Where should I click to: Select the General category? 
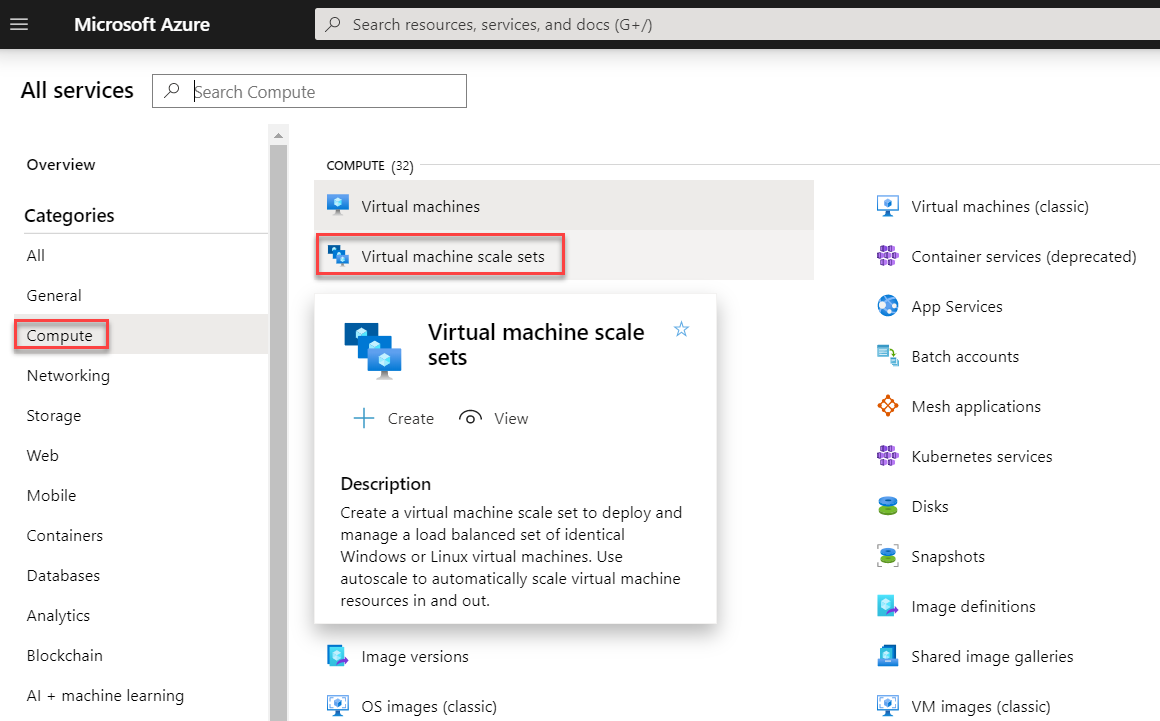(54, 296)
